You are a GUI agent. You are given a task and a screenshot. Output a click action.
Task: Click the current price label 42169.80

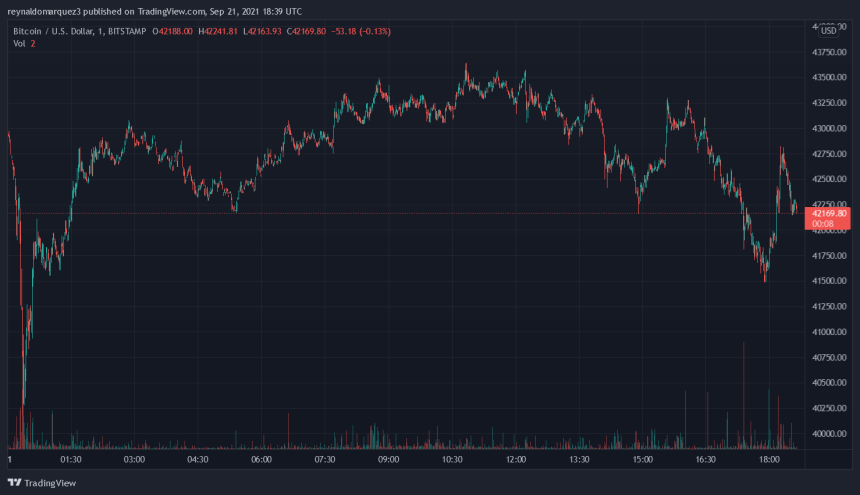tap(829, 213)
